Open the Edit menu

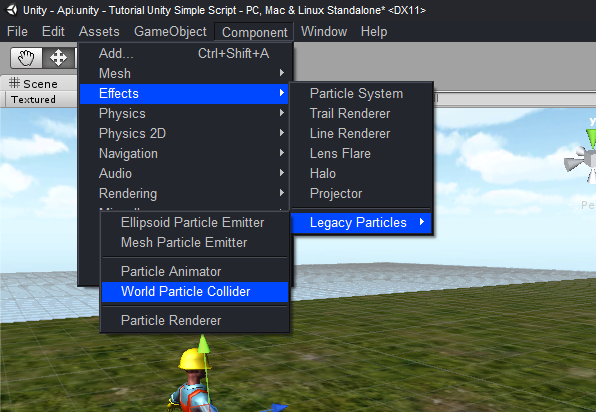pyautogui.click(x=53, y=32)
